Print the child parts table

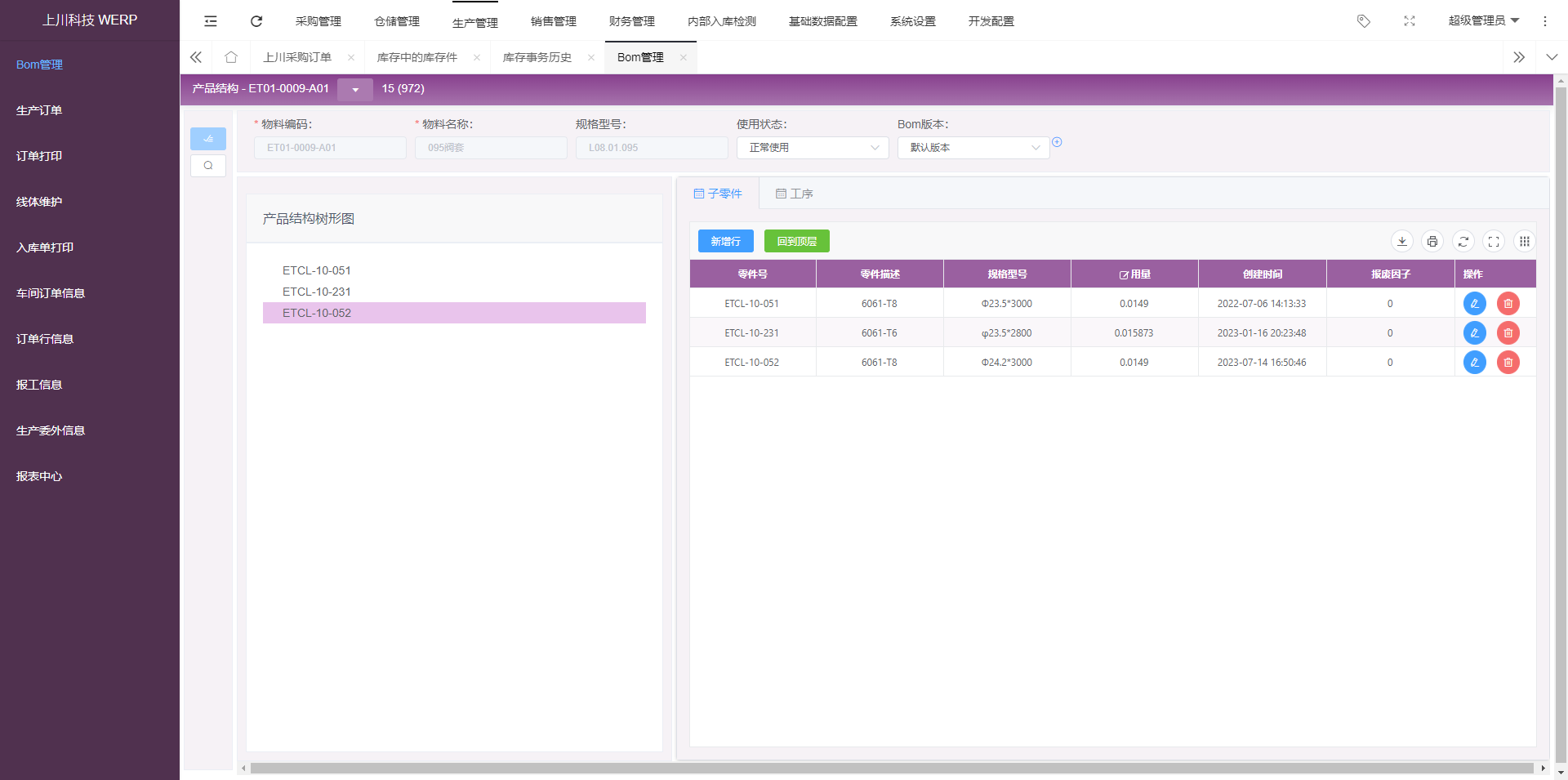[1432, 241]
